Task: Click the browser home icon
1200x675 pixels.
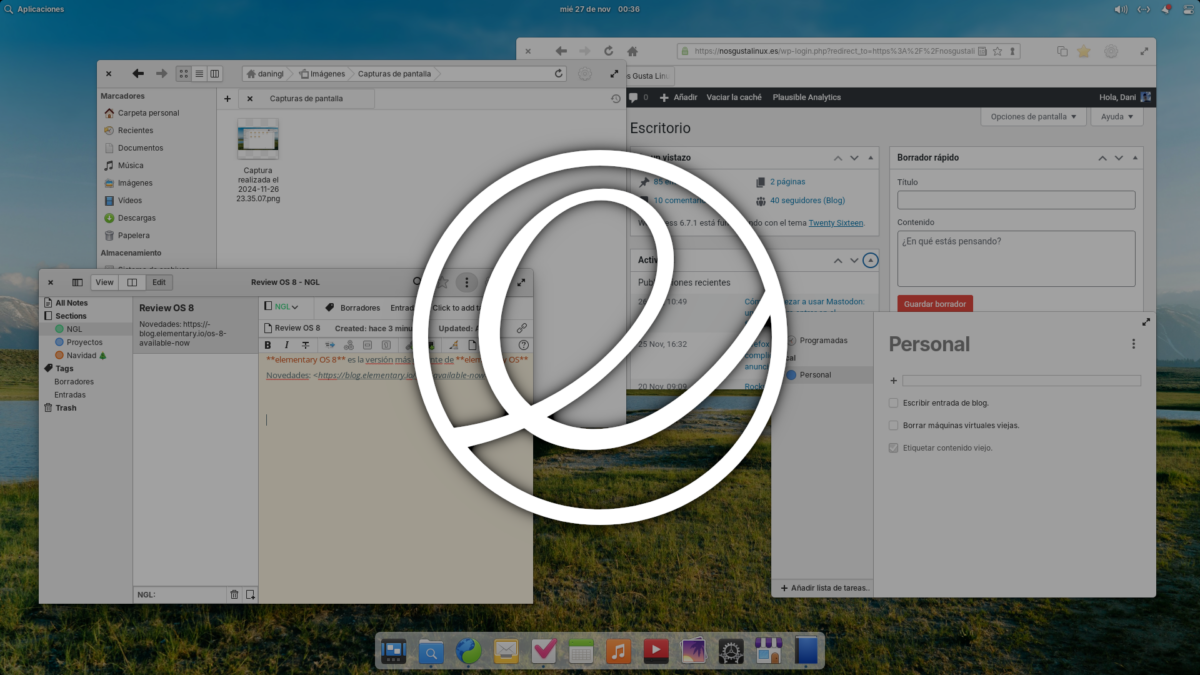Action: tap(632, 51)
